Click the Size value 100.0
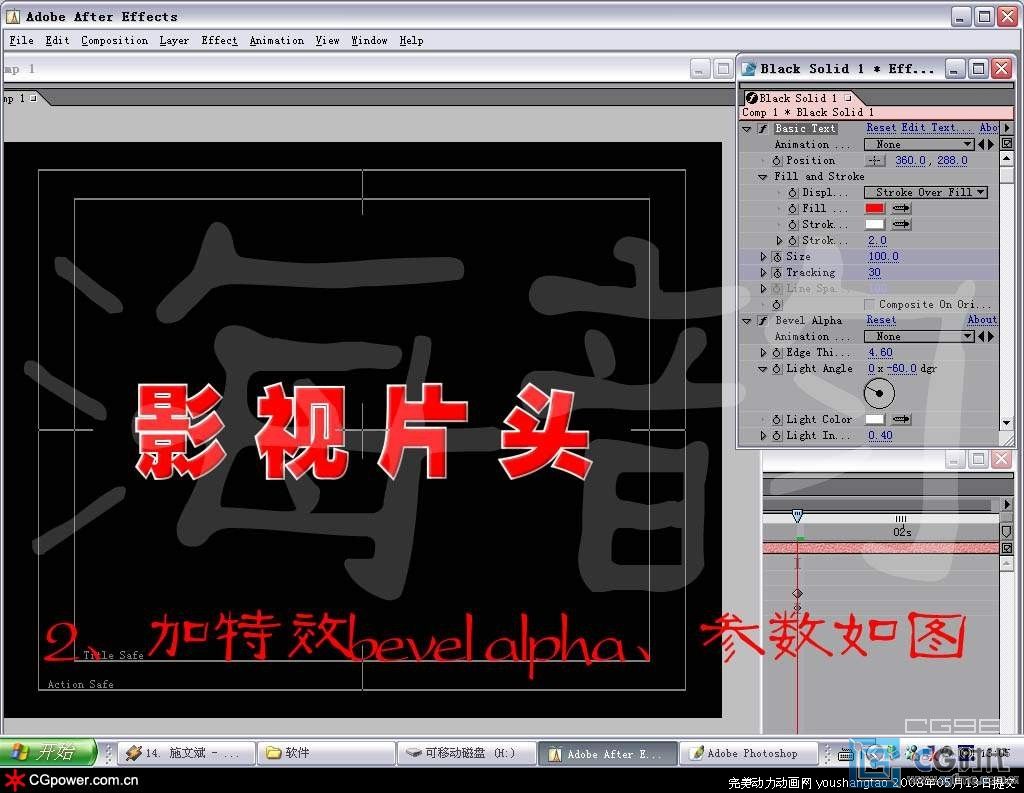This screenshot has width=1024, height=793. point(883,257)
